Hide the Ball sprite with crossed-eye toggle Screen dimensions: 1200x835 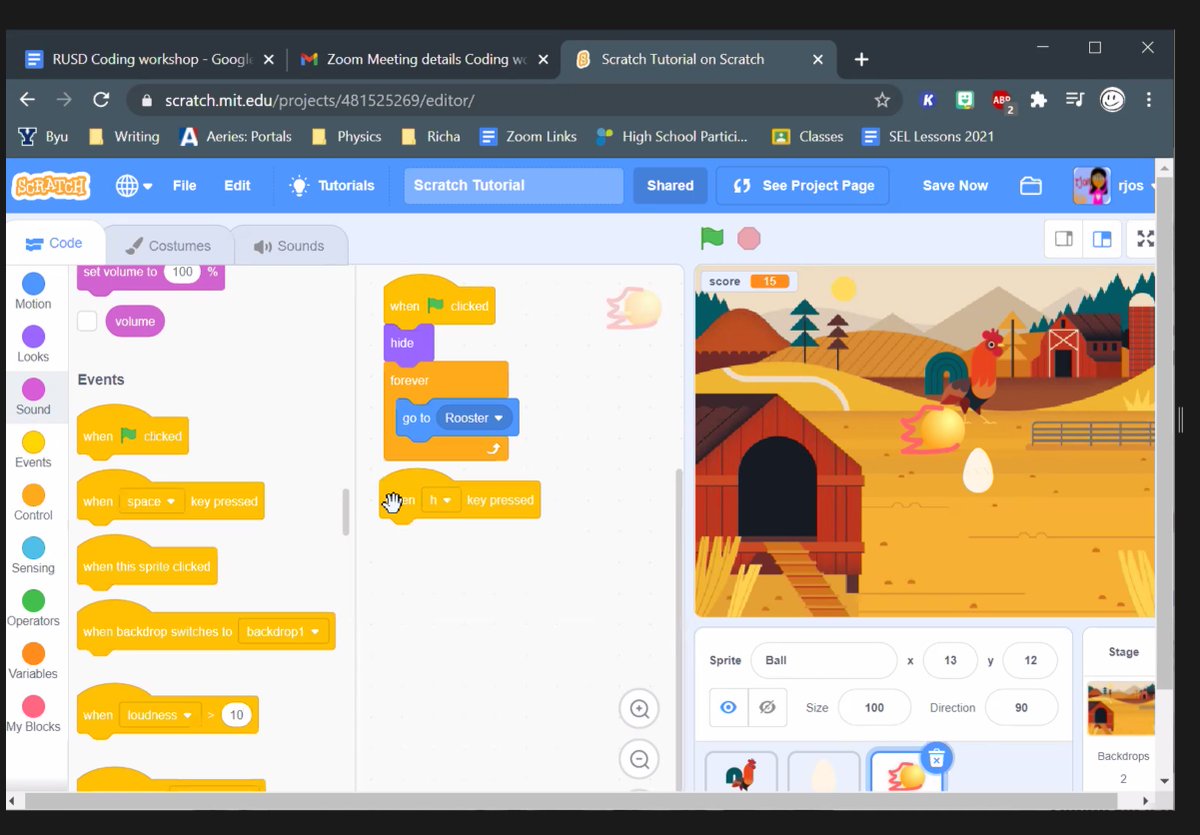click(x=767, y=707)
